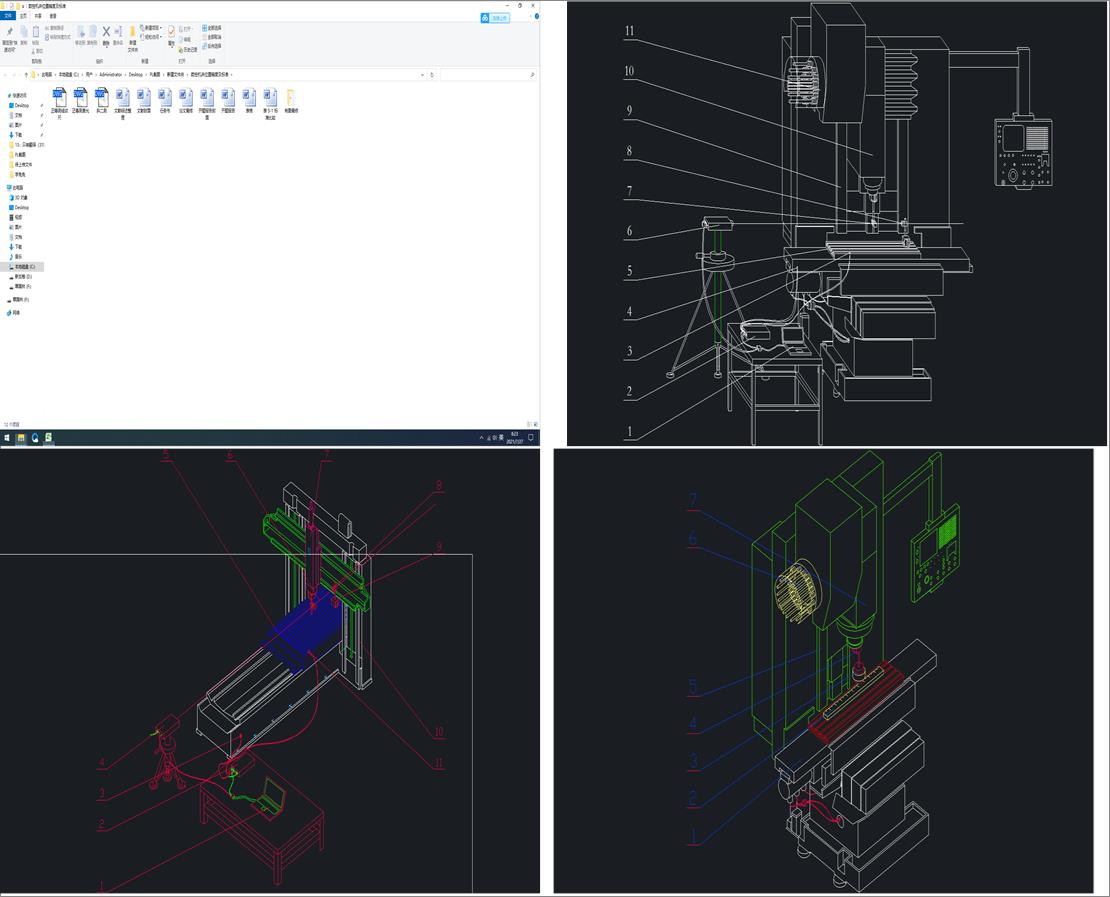Click the New folder icon in ribbon
Screen dimensions: 1110x897
point(132,33)
